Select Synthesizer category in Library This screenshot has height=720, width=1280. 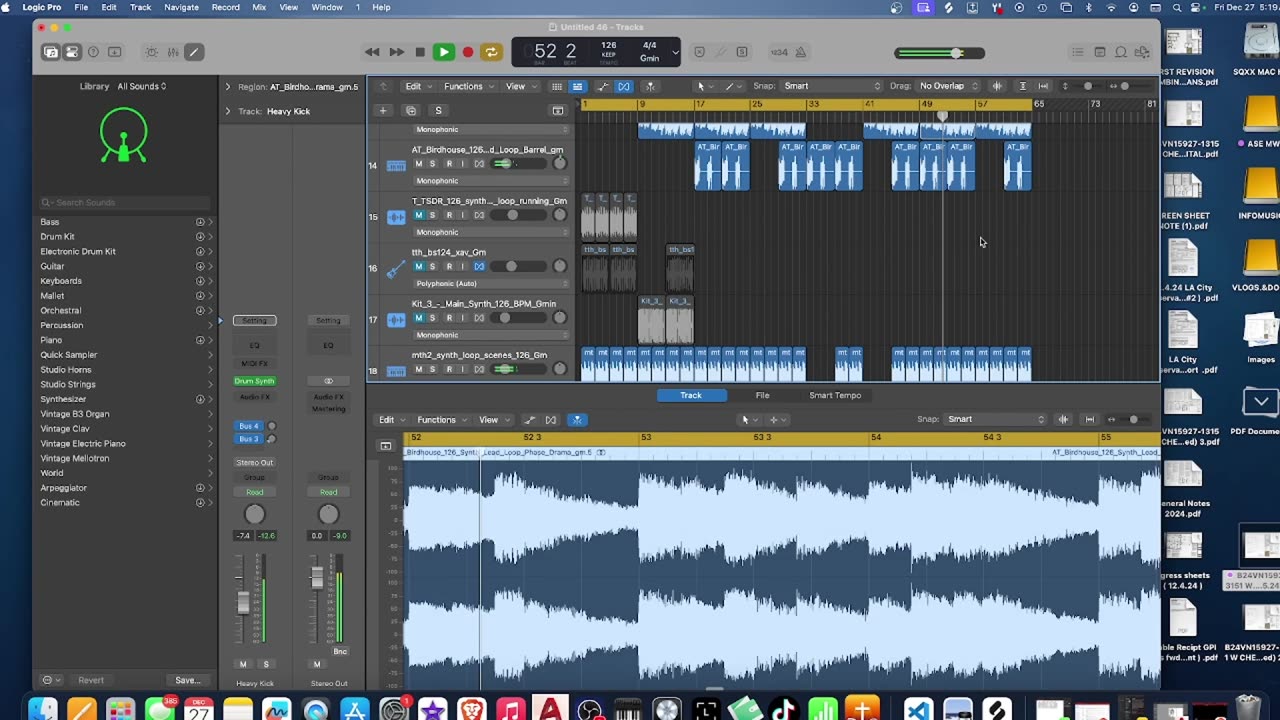[63, 399]
